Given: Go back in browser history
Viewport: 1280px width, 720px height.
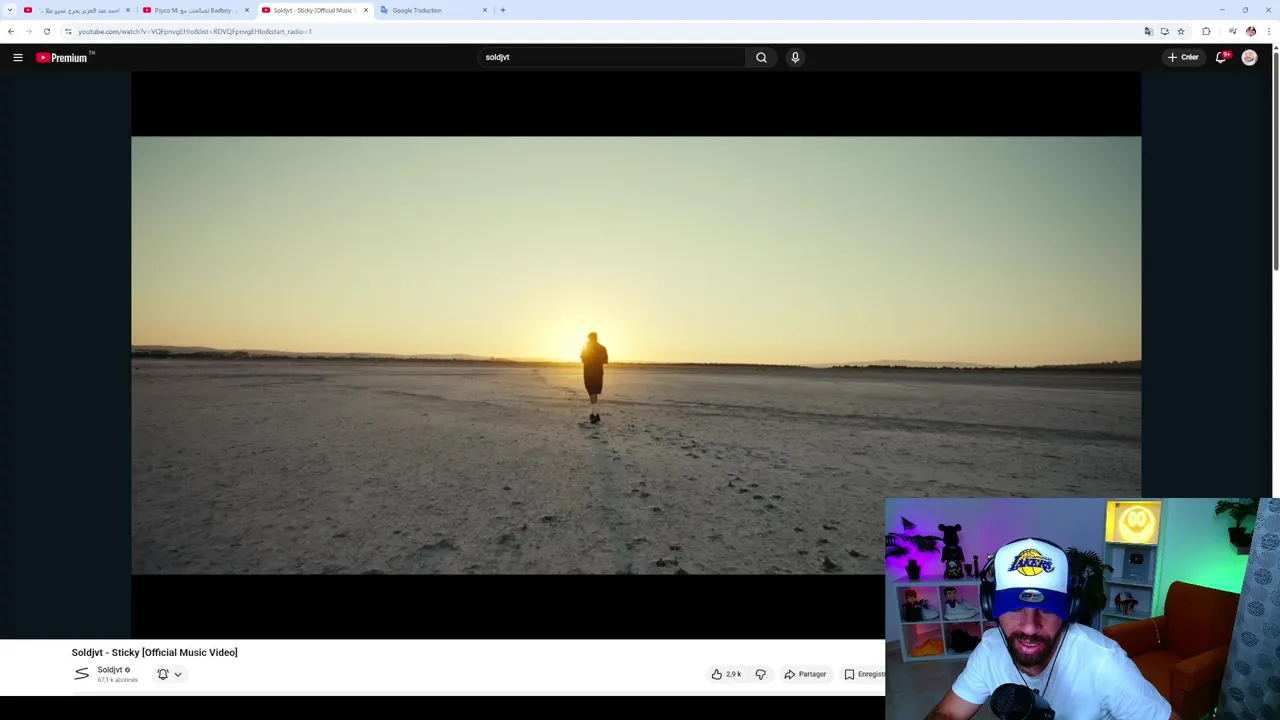Looking at the screenshot, I should tap(10, 31).
